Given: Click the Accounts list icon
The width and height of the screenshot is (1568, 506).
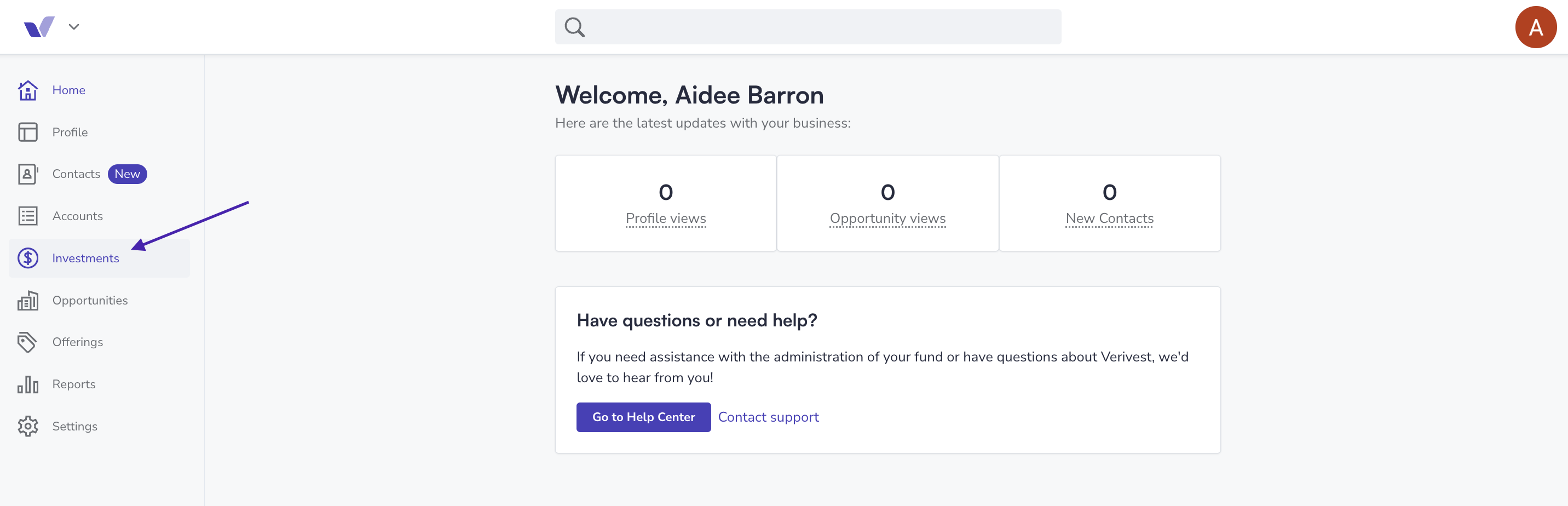Looking at the screenshot, I should point(28,216).
